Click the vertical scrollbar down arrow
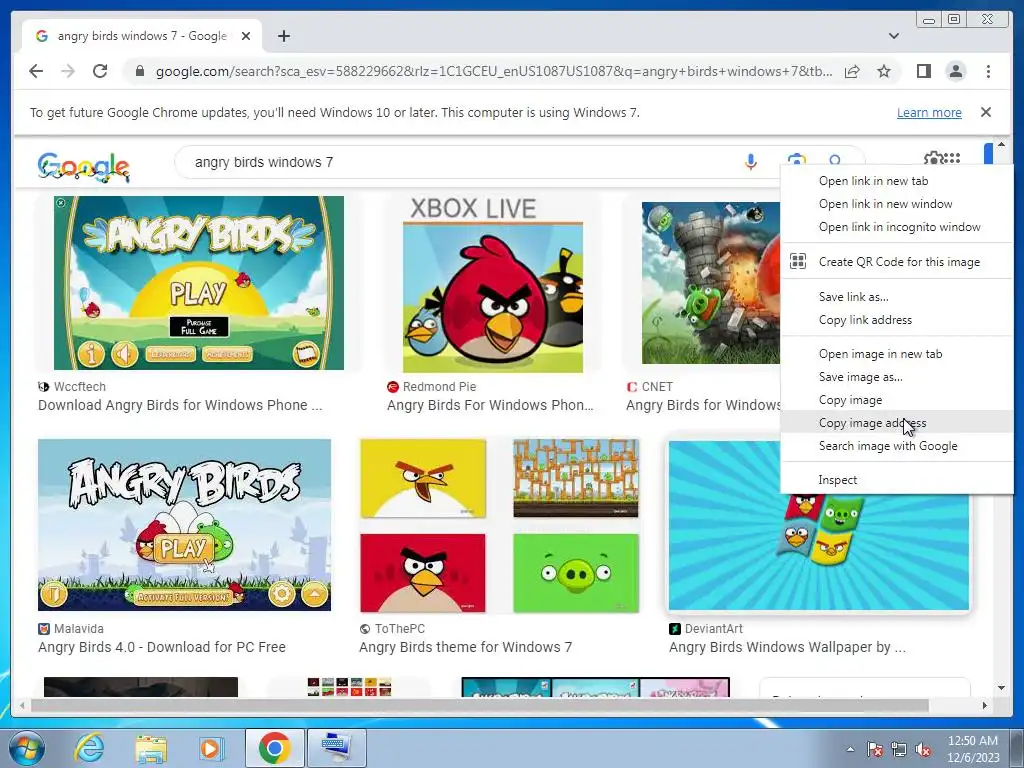Image resolution: width=1024 pixels, height=768 pixels. (x=1001, y=688)
